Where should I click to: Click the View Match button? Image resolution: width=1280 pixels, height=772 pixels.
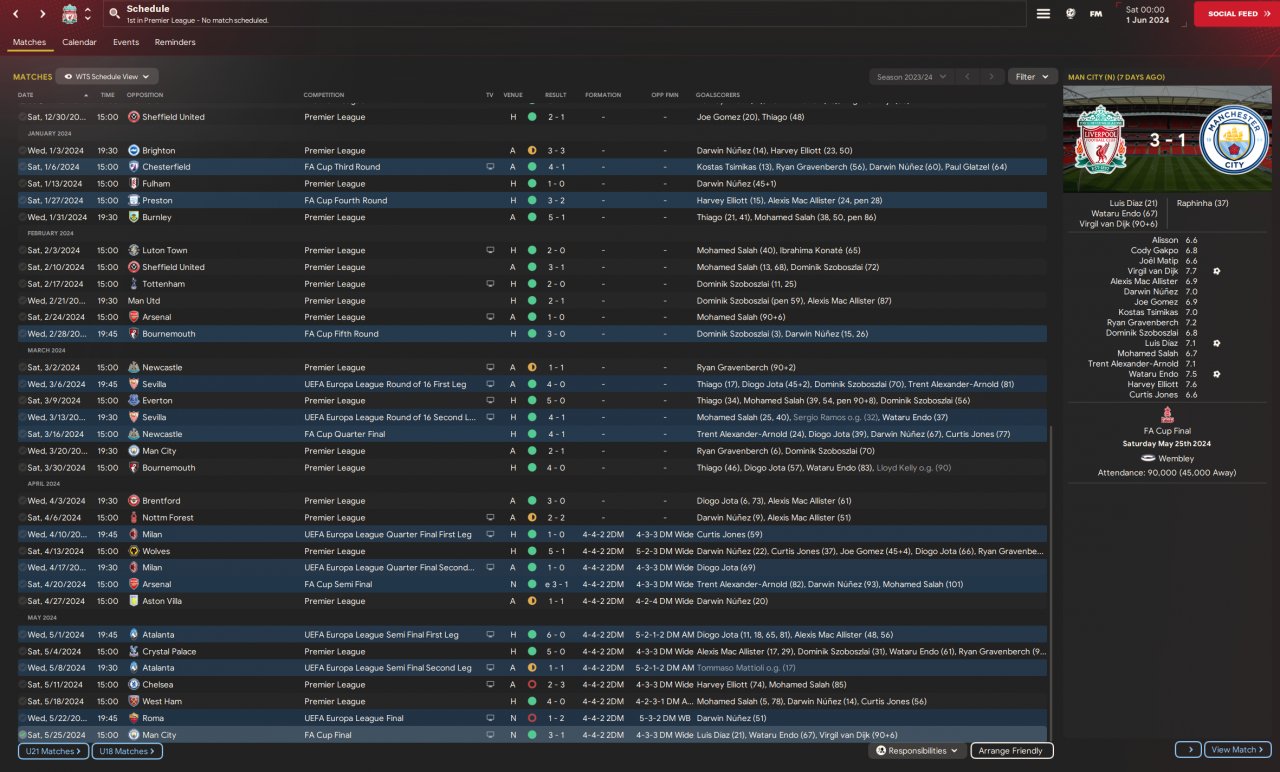coord(1238,750)
